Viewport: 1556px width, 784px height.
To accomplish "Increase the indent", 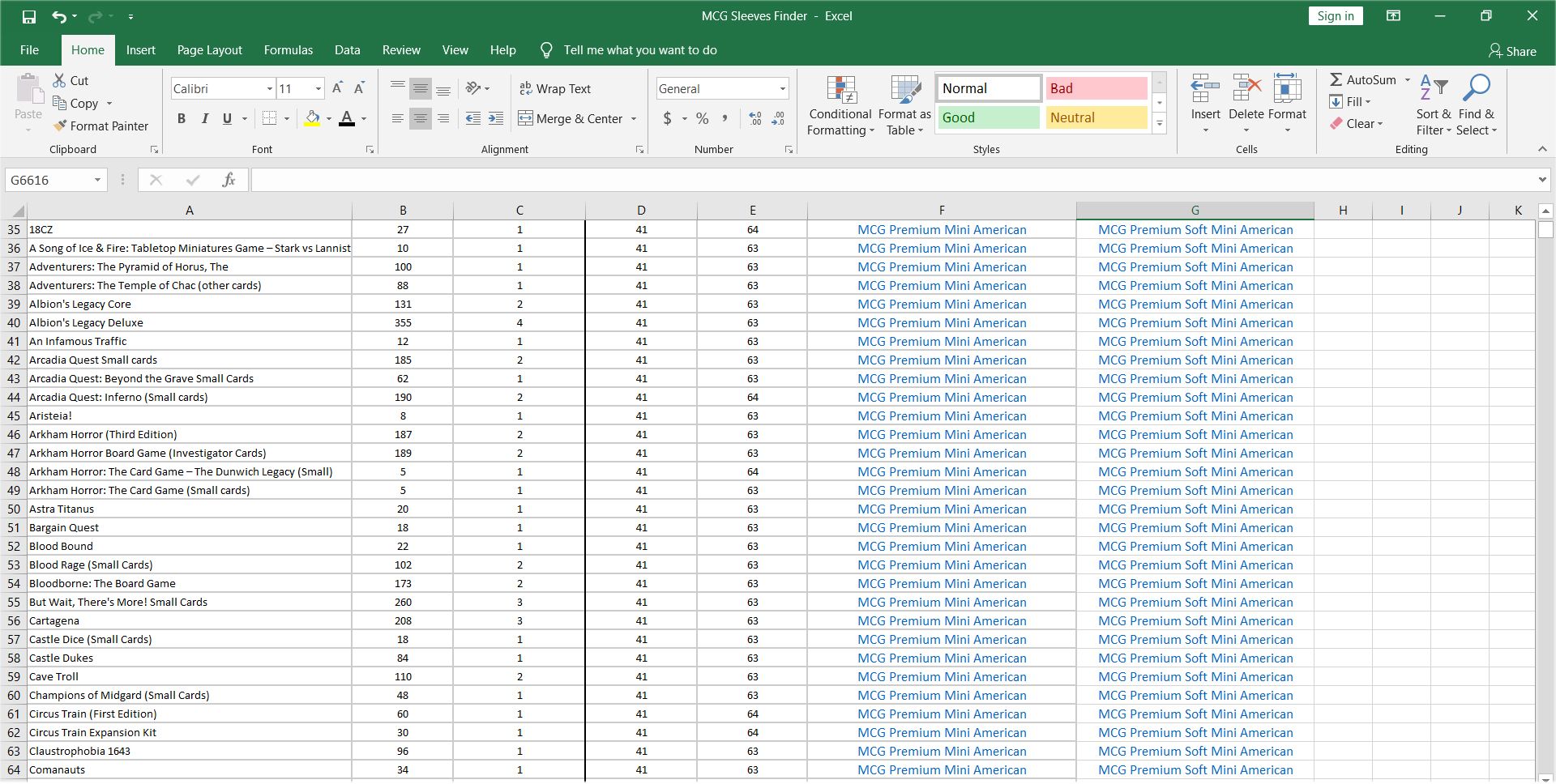I will pyautogui.click(x=496, y=118).
